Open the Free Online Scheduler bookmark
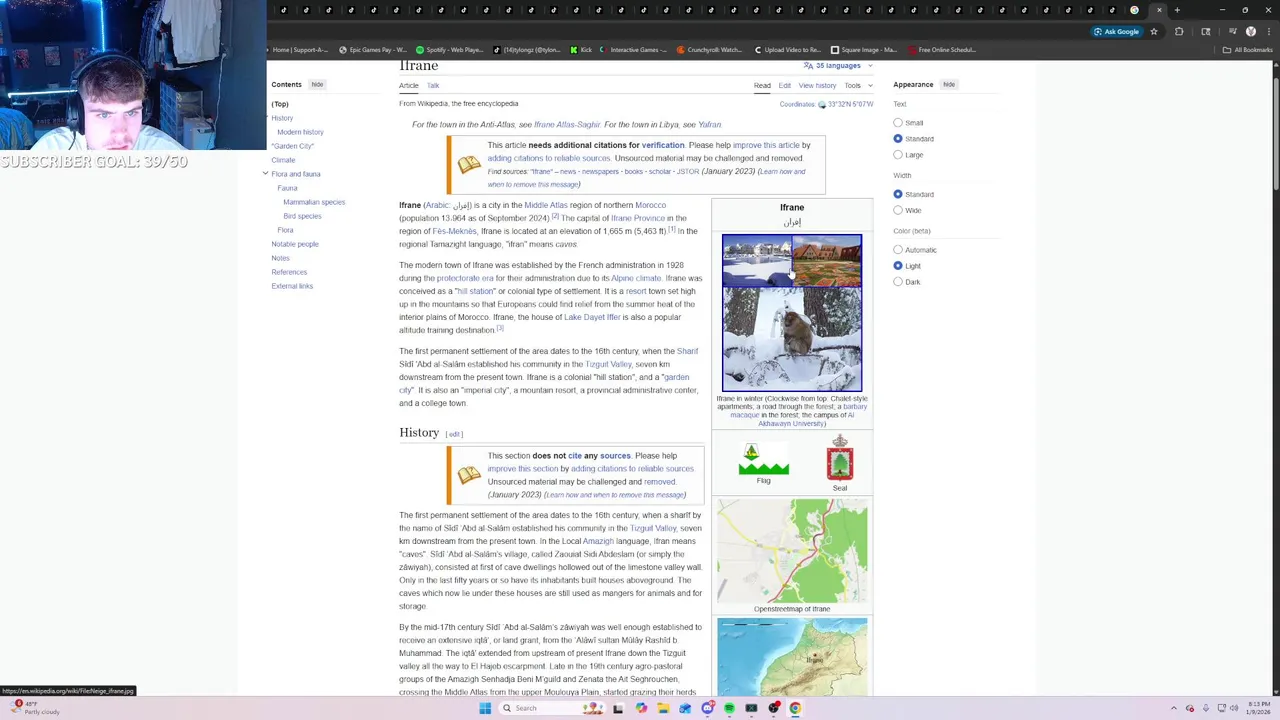 point(941,49)
